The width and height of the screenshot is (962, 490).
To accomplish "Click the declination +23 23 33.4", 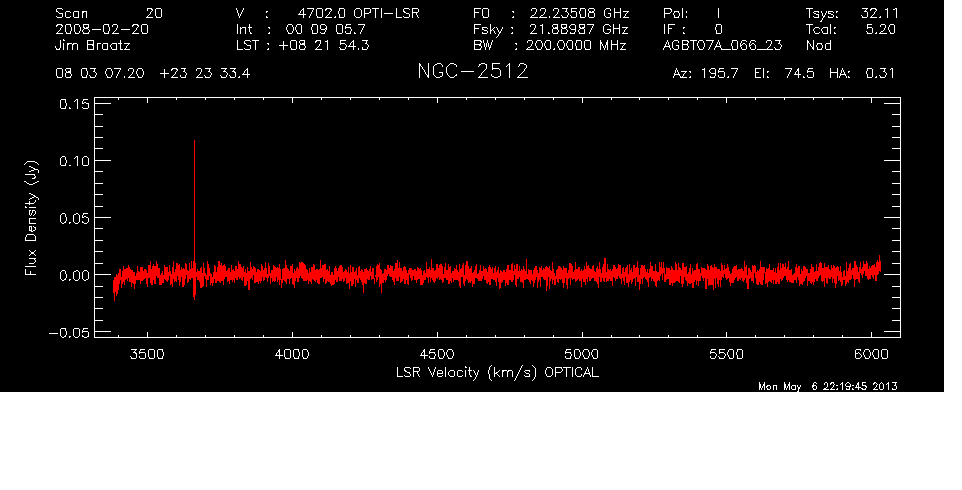I will 205,74.
